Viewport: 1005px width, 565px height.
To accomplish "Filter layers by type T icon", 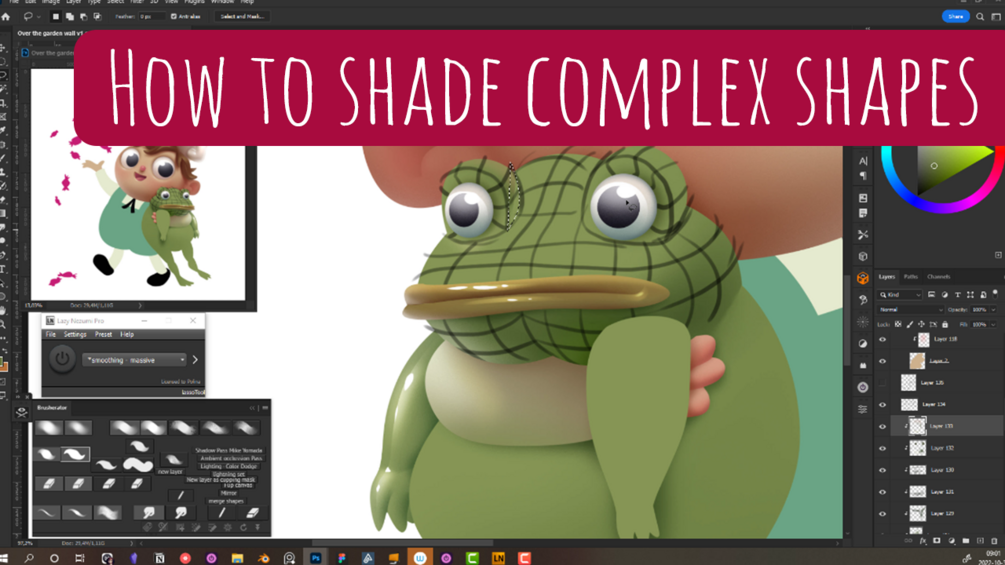I will 958,295.
